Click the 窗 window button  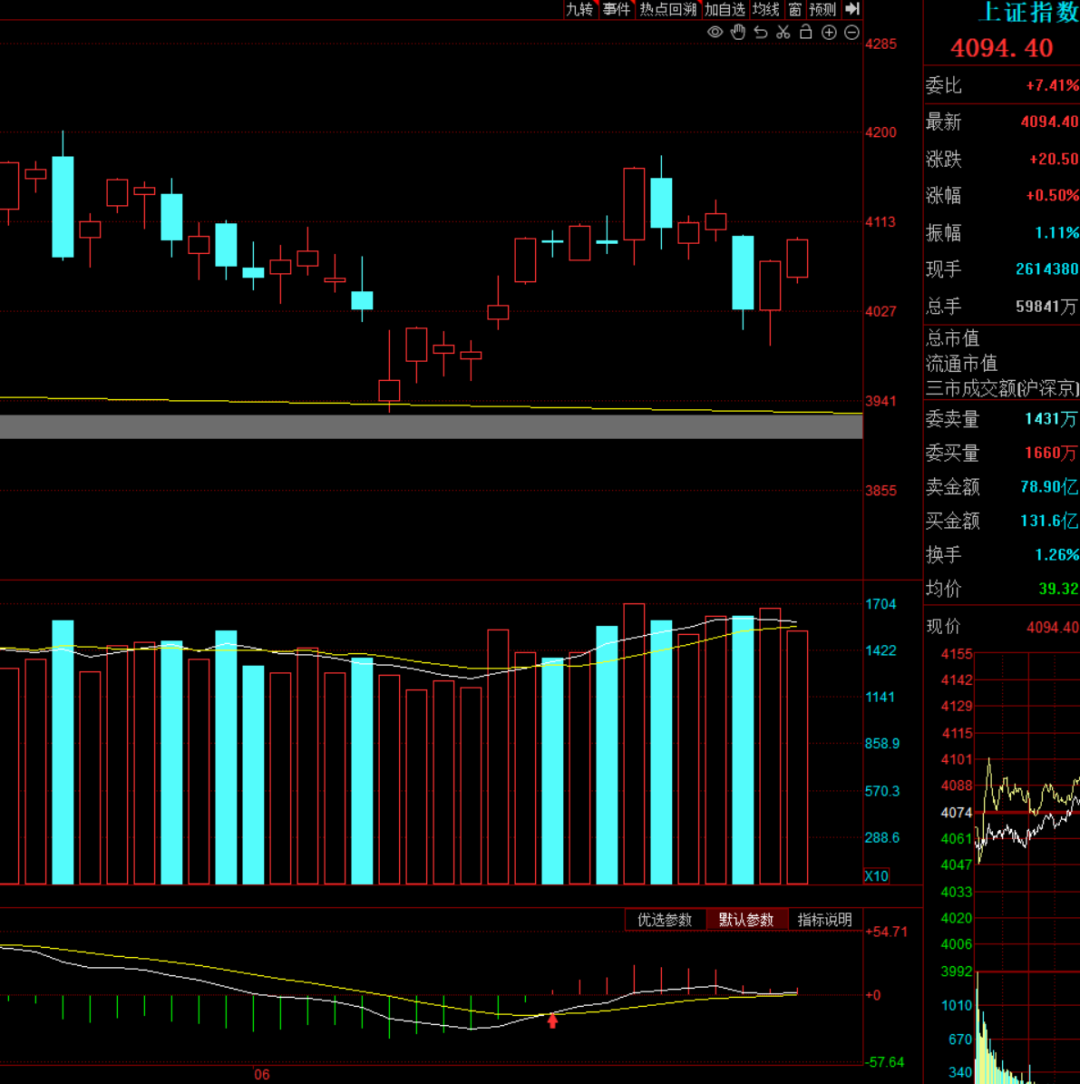click(x=795, y=9)
